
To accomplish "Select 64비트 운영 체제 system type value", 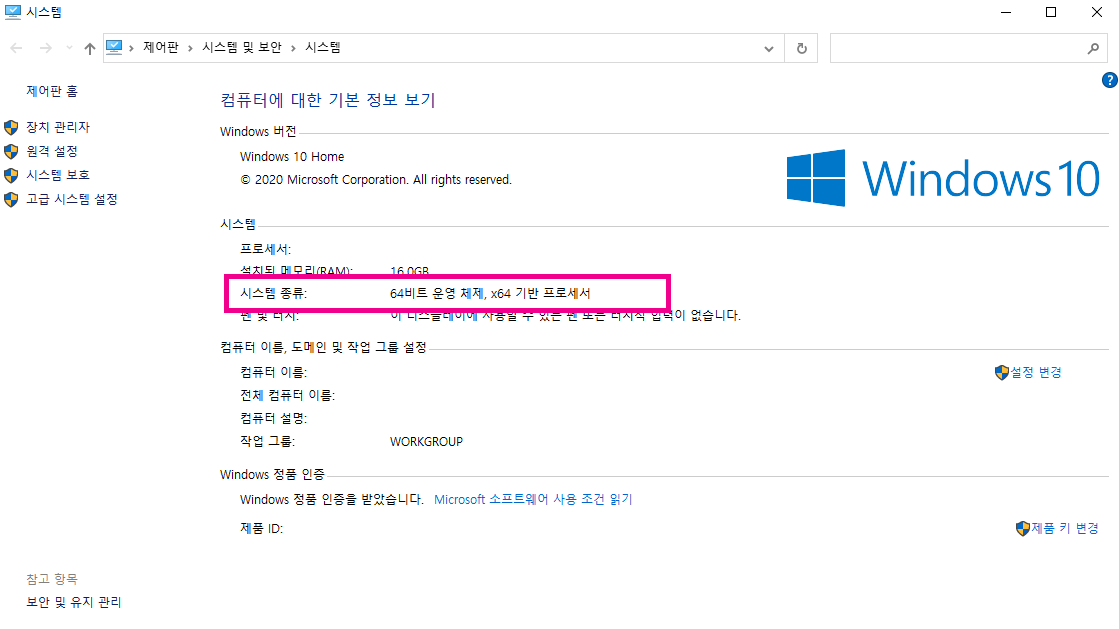I will pyautogui.click(x=490, y=293).
